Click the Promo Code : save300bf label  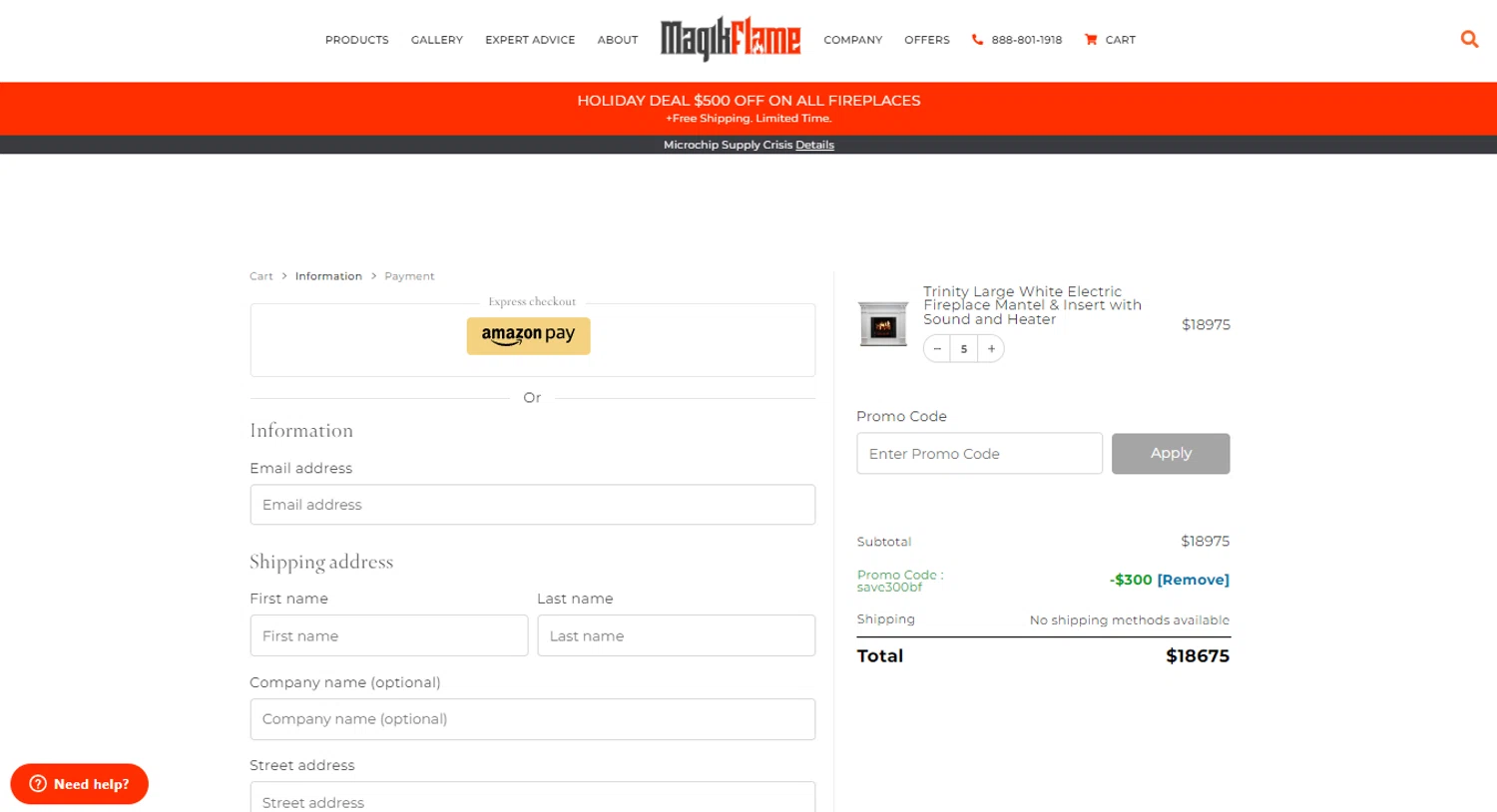point(900,581)
